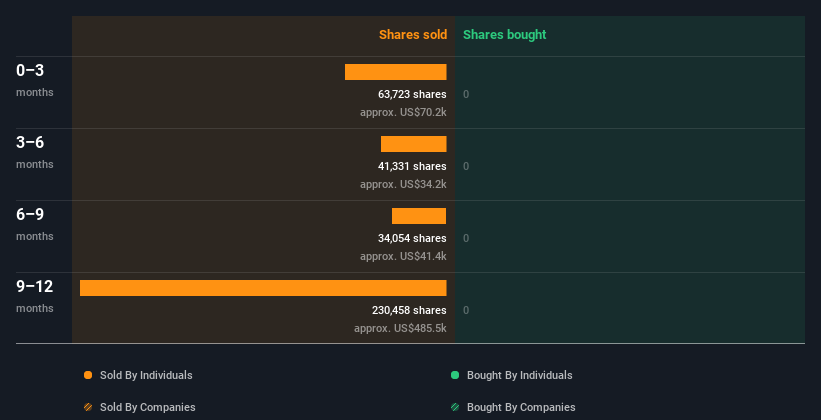The height and width of the screenshot is (420, 821).
Task: Select the Bought By Individuals legend label
Action: tap(519, 375)
